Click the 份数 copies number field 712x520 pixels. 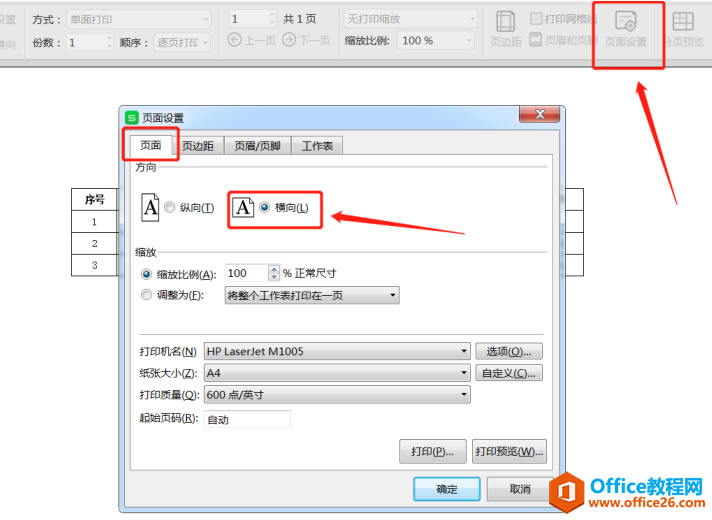(86, 42)
